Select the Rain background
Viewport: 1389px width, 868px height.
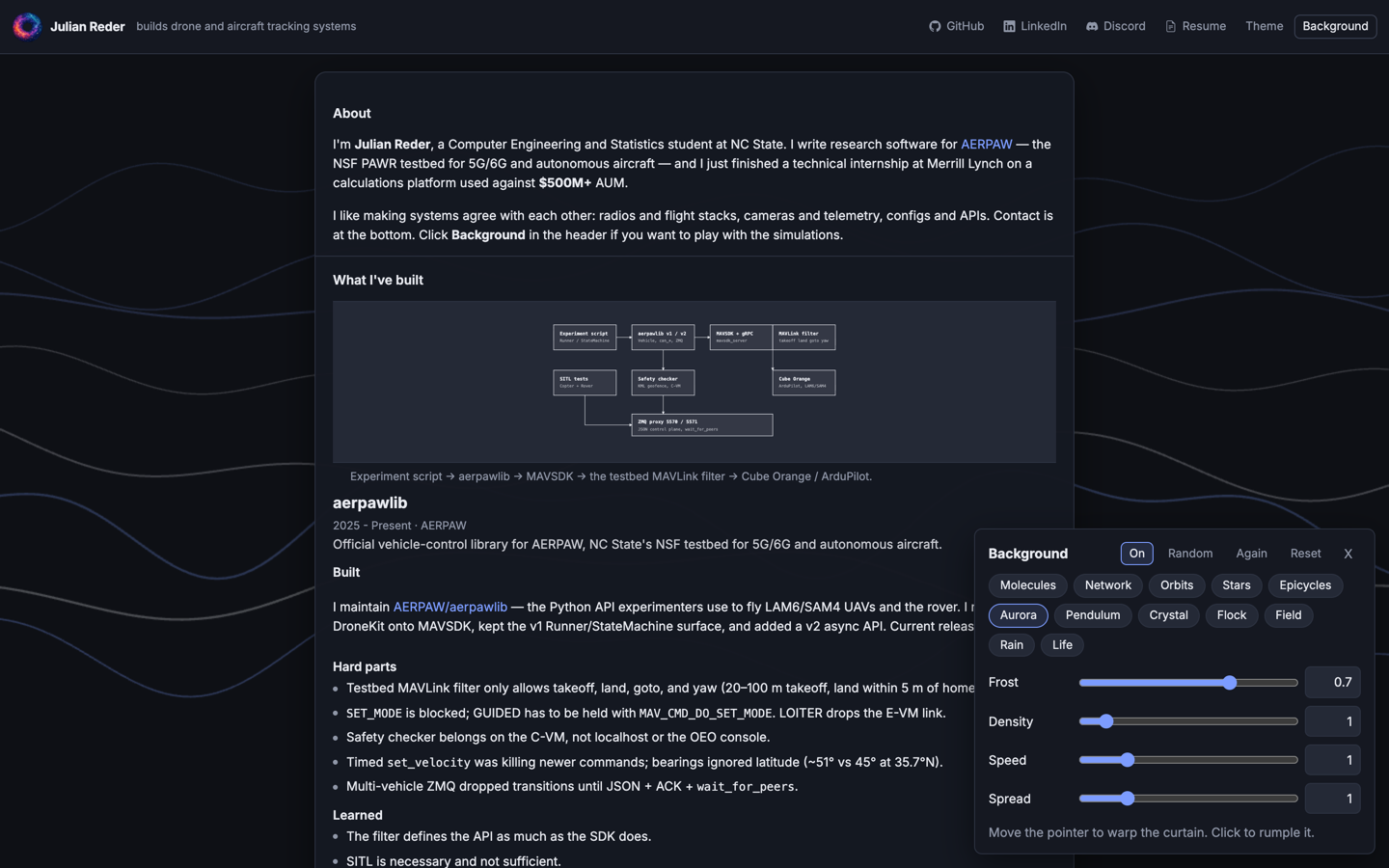coord(1011,645)
